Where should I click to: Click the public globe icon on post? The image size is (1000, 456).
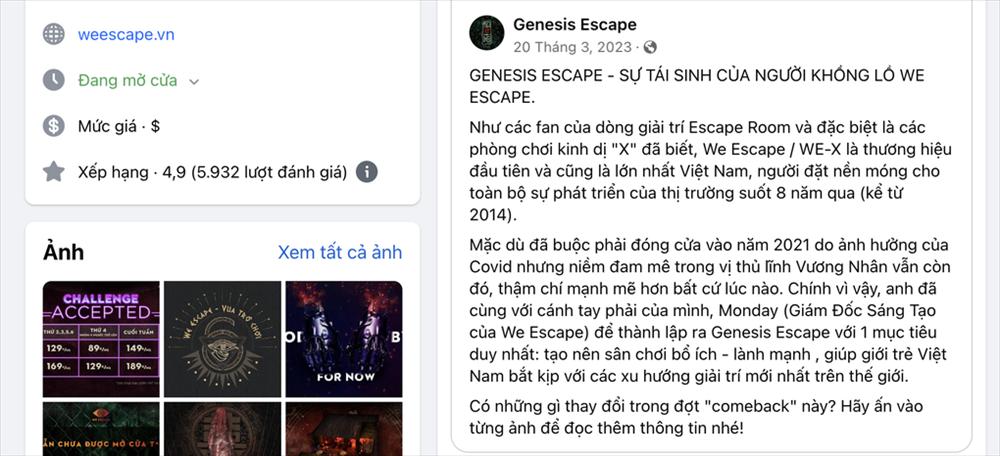click(650, 47)
